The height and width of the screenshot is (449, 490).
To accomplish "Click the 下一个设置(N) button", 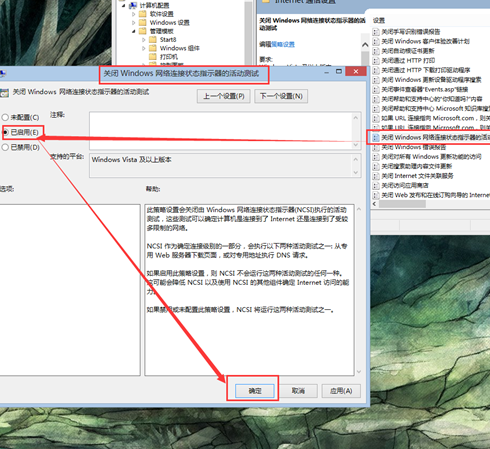I will [x=281, y=96].
